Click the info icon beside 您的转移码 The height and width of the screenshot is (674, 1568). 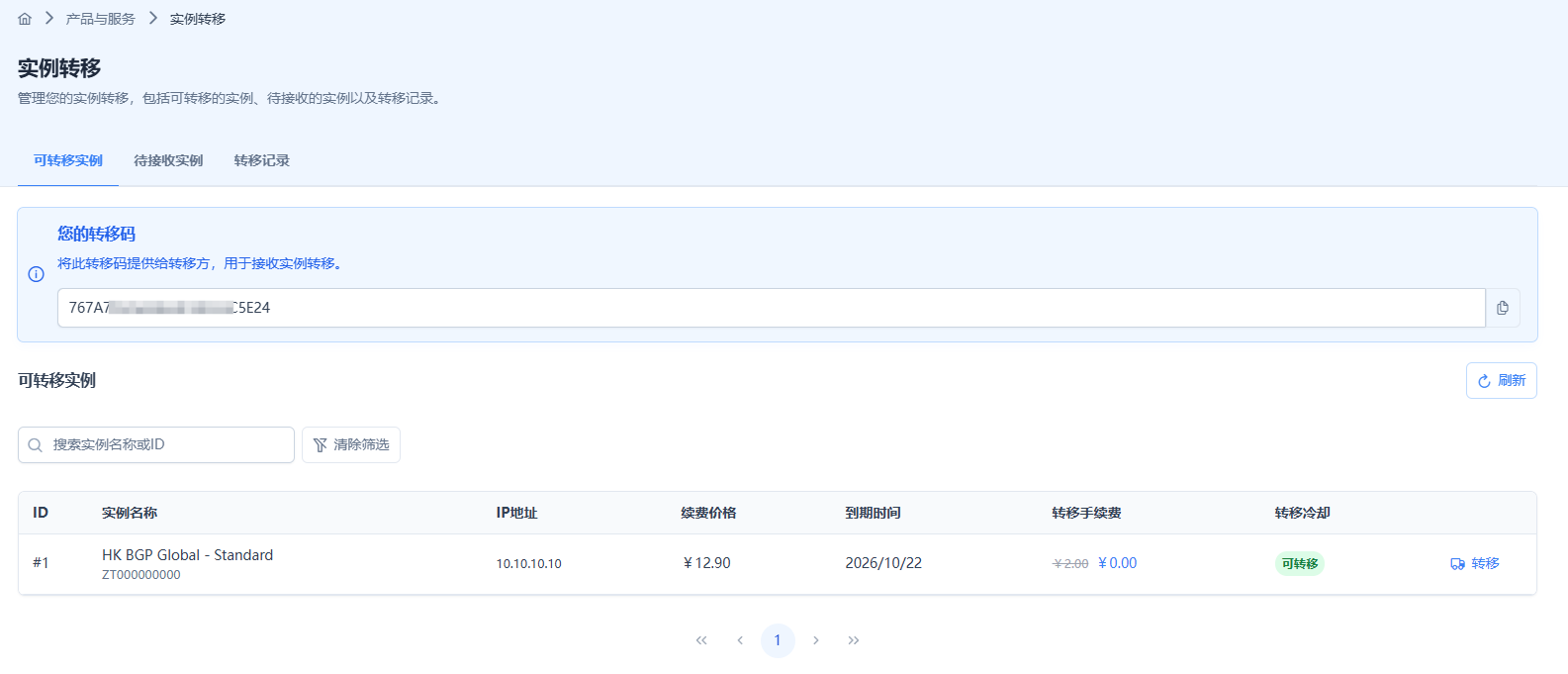[37, 274]
